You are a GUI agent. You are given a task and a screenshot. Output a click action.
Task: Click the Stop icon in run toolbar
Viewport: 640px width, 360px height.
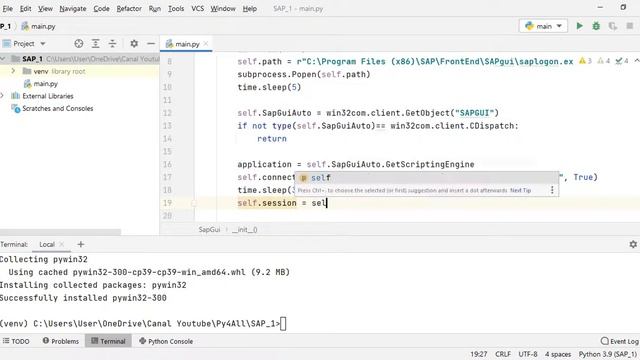[630, 26]
